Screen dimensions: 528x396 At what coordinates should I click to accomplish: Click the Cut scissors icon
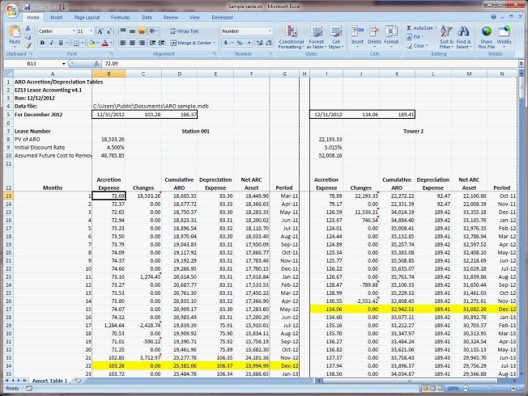pos(28,29)
